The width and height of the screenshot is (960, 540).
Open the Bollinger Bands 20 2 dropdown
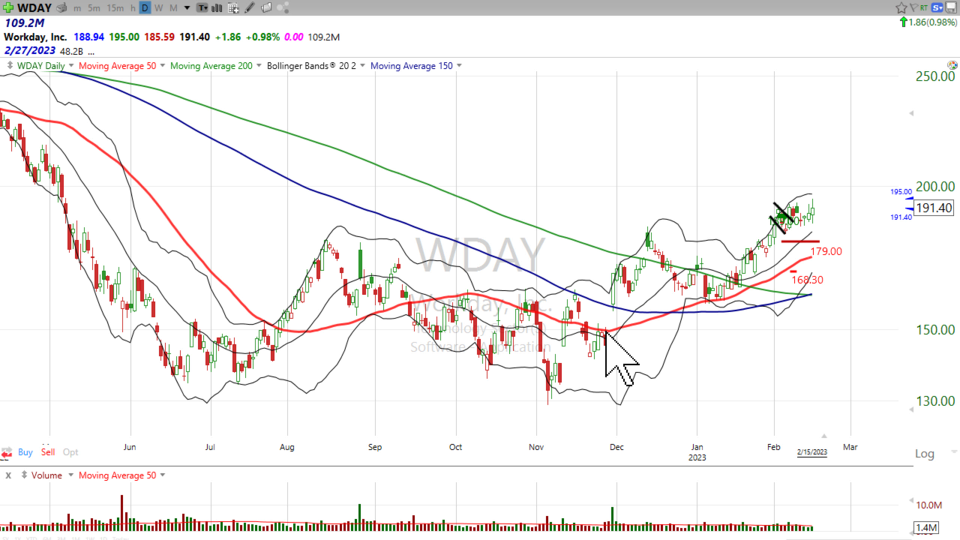coord(362,66)
